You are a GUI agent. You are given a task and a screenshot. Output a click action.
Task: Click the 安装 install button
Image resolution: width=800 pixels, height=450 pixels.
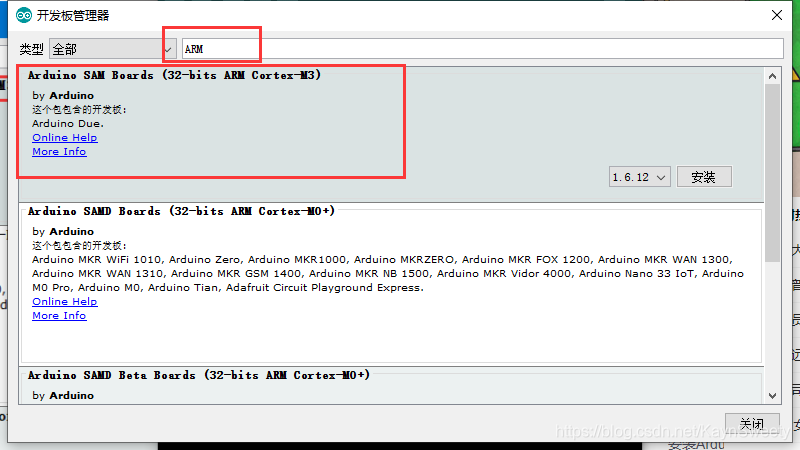point(704,177)
